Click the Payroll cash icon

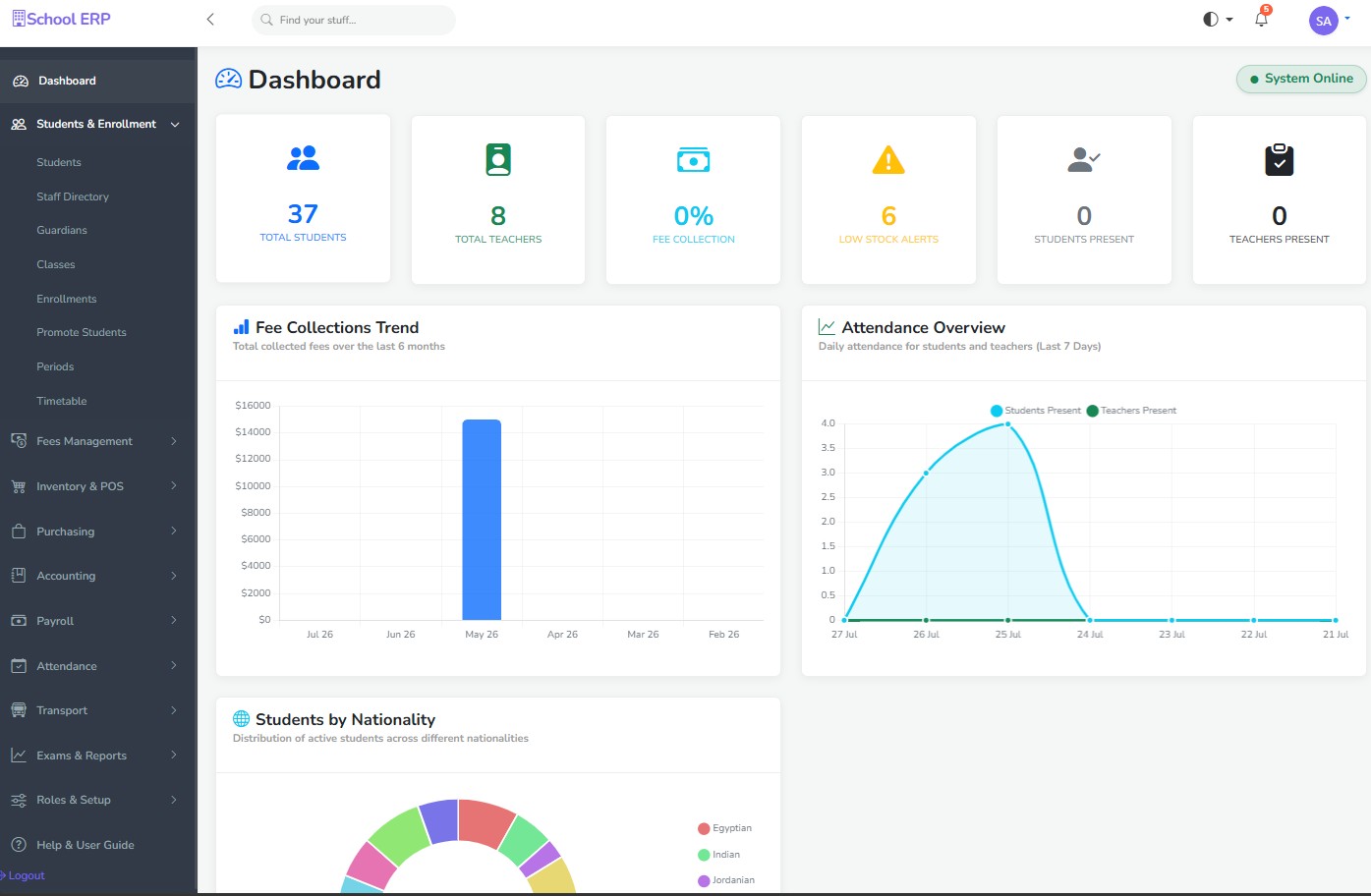click(x=19, y=621)
